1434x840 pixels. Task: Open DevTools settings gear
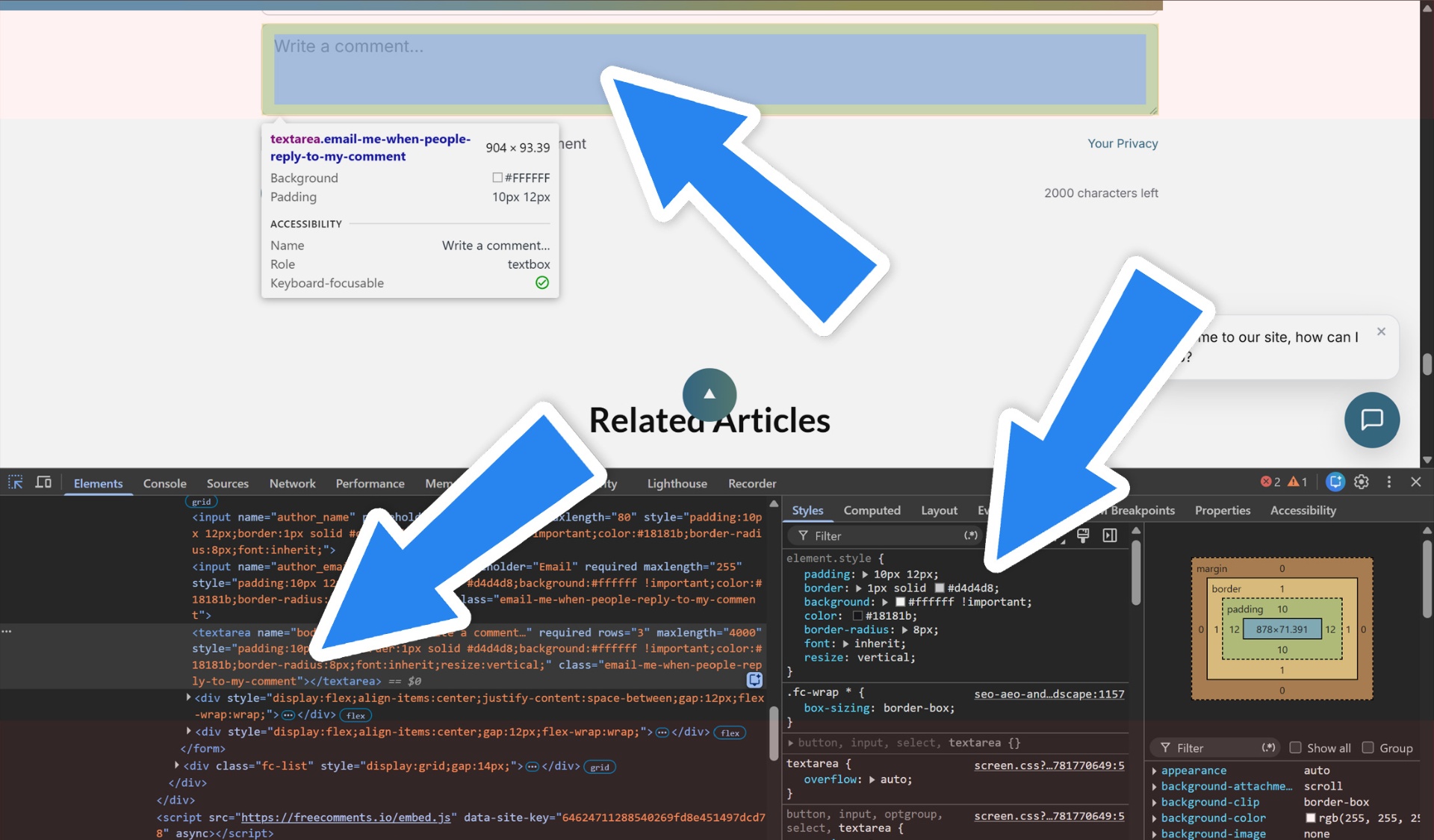1362,482
